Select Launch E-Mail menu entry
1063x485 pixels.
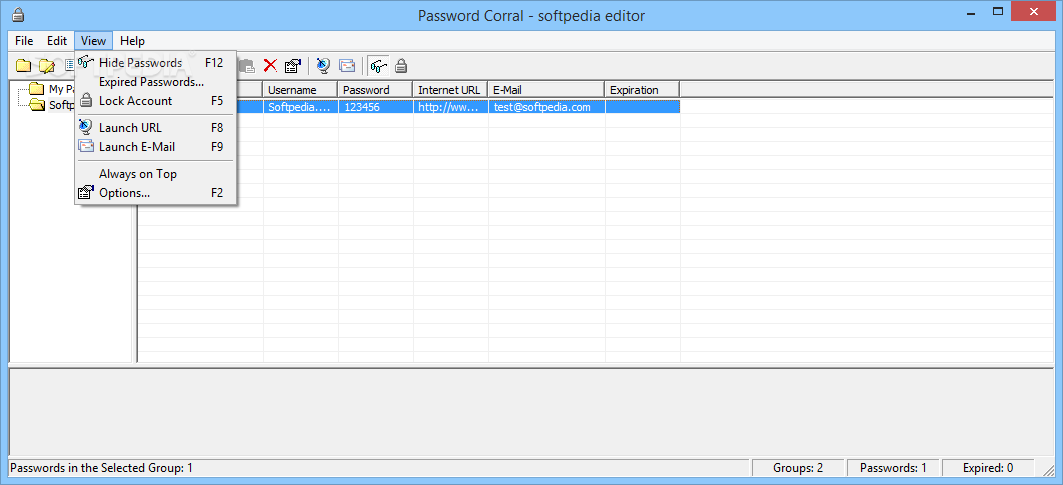pyautogui.click(x=155, y=147)
